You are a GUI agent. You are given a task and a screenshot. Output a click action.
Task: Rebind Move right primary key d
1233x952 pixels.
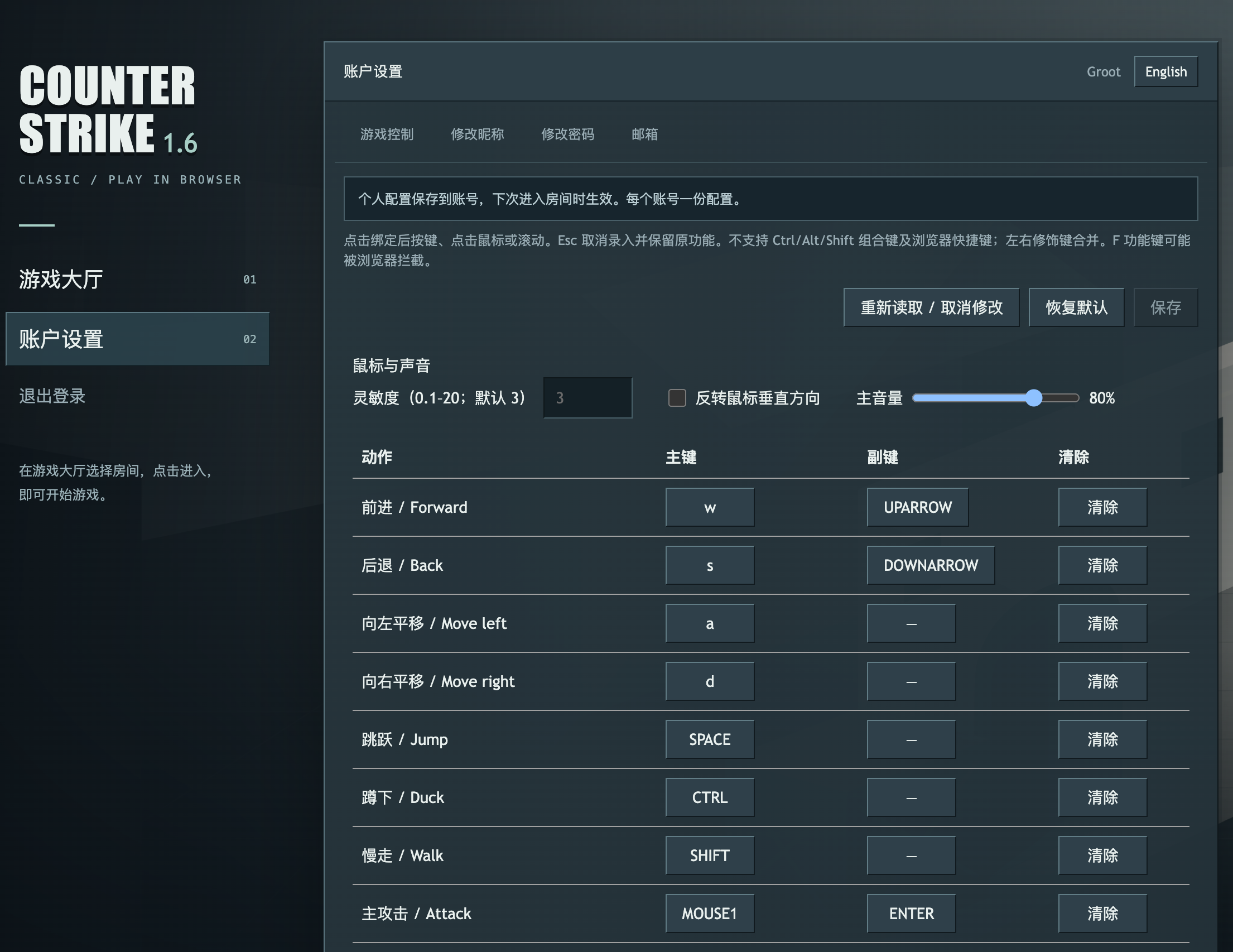[710, 681]
